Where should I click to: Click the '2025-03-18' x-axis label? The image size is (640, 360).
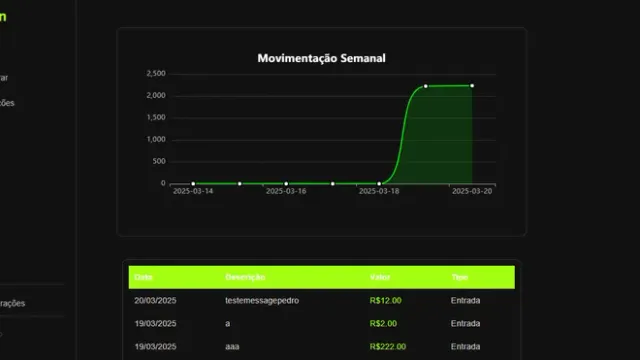tap(379, 191)
